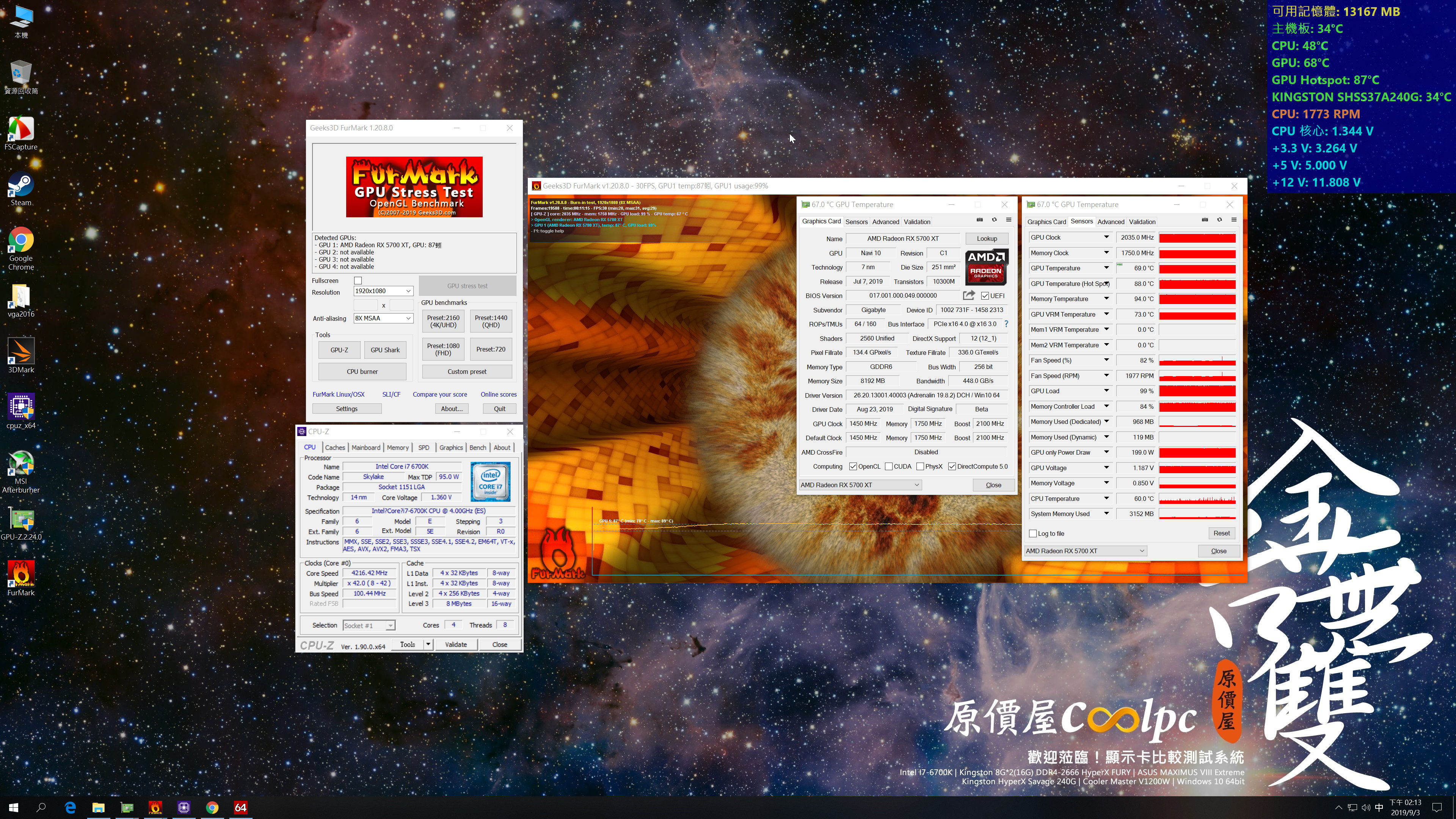Open taskbar search magnifier
1456x819 pixels.
click(x=41, y=807)
